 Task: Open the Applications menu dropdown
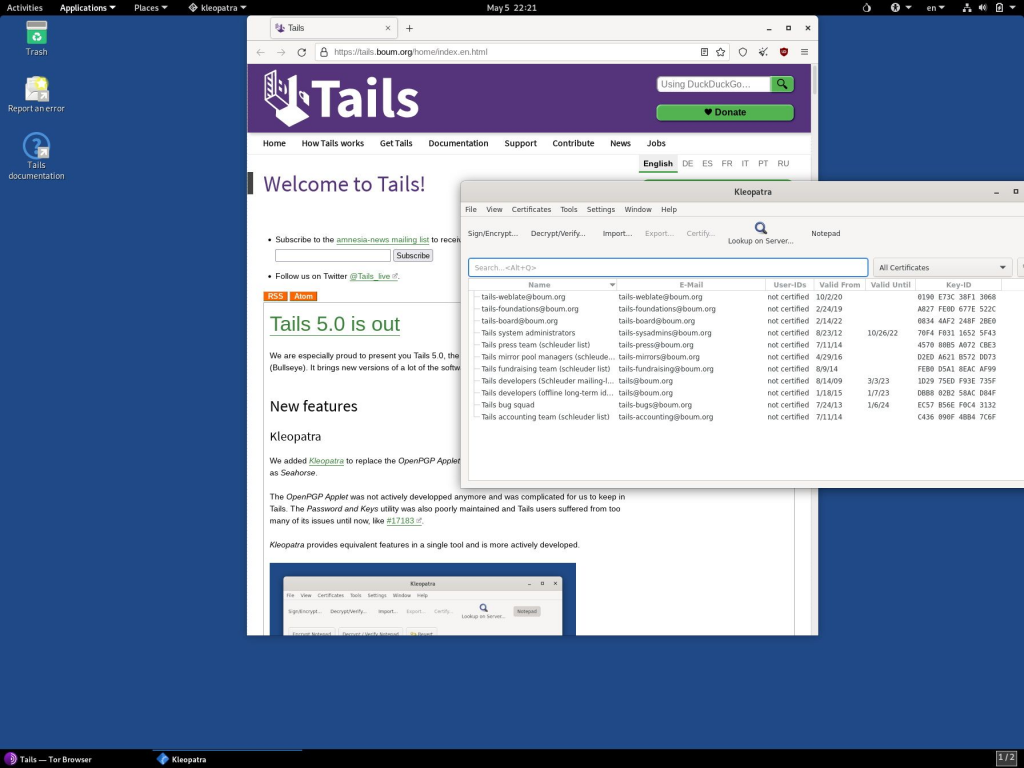pyautogui.click(x=88, y=8)
